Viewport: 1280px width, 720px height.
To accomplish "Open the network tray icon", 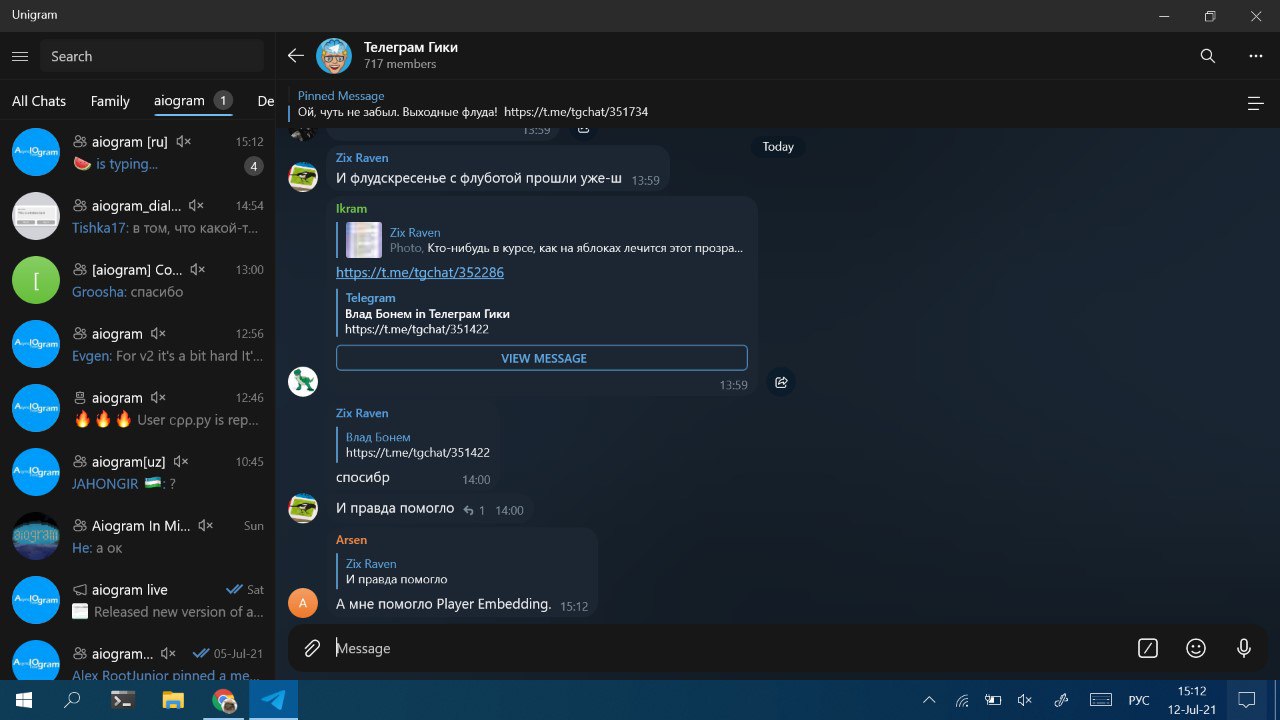I will point(962,700).
